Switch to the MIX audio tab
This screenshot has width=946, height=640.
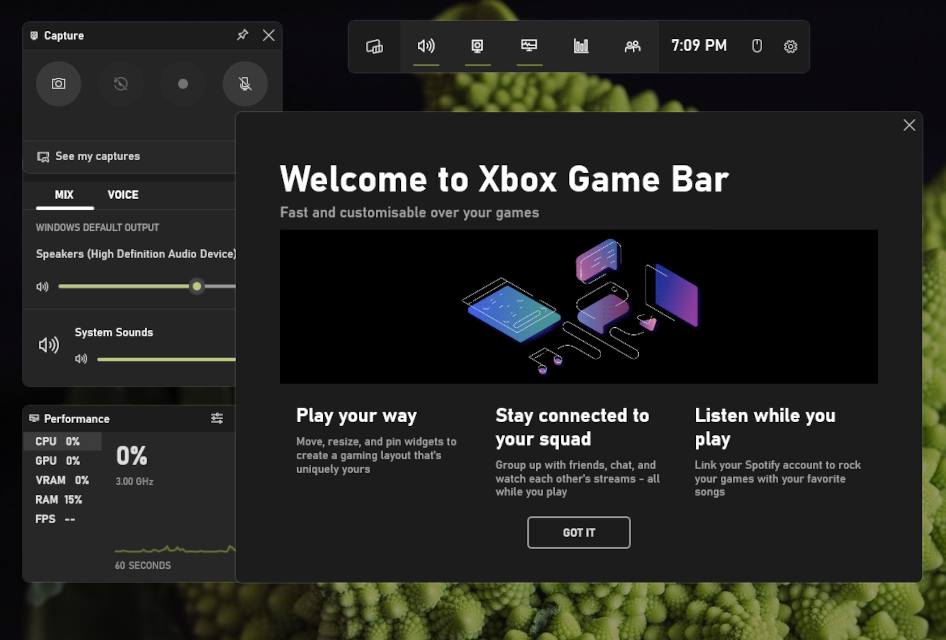pos(64,195)
